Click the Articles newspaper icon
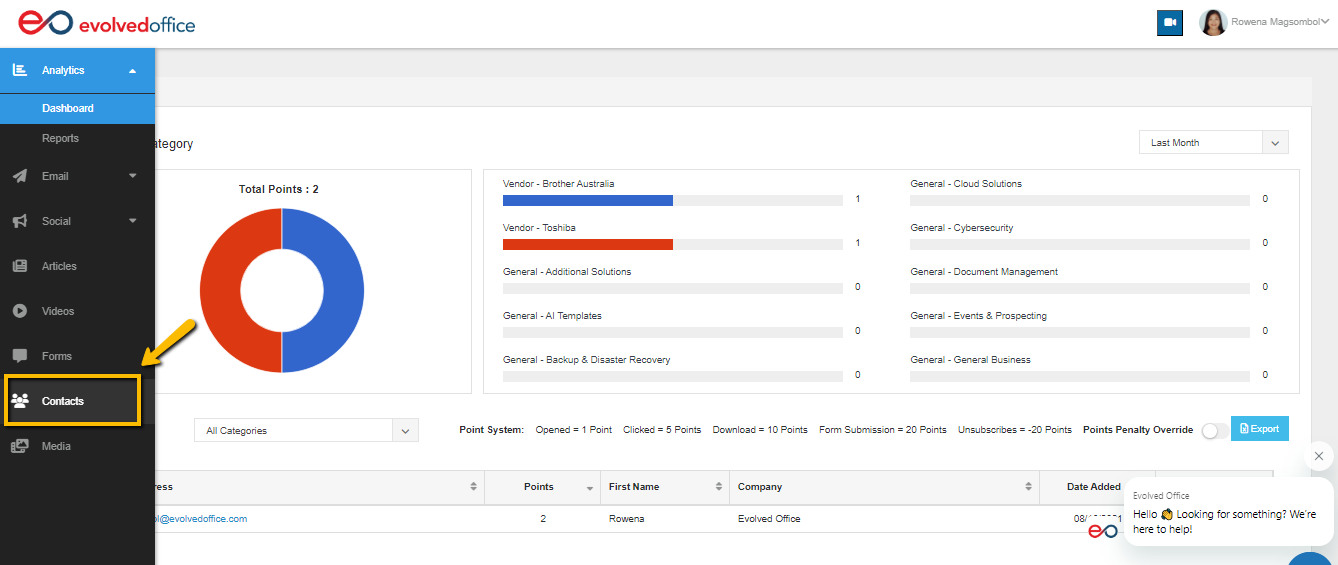The image size is (1338, 565). (20, 266)
